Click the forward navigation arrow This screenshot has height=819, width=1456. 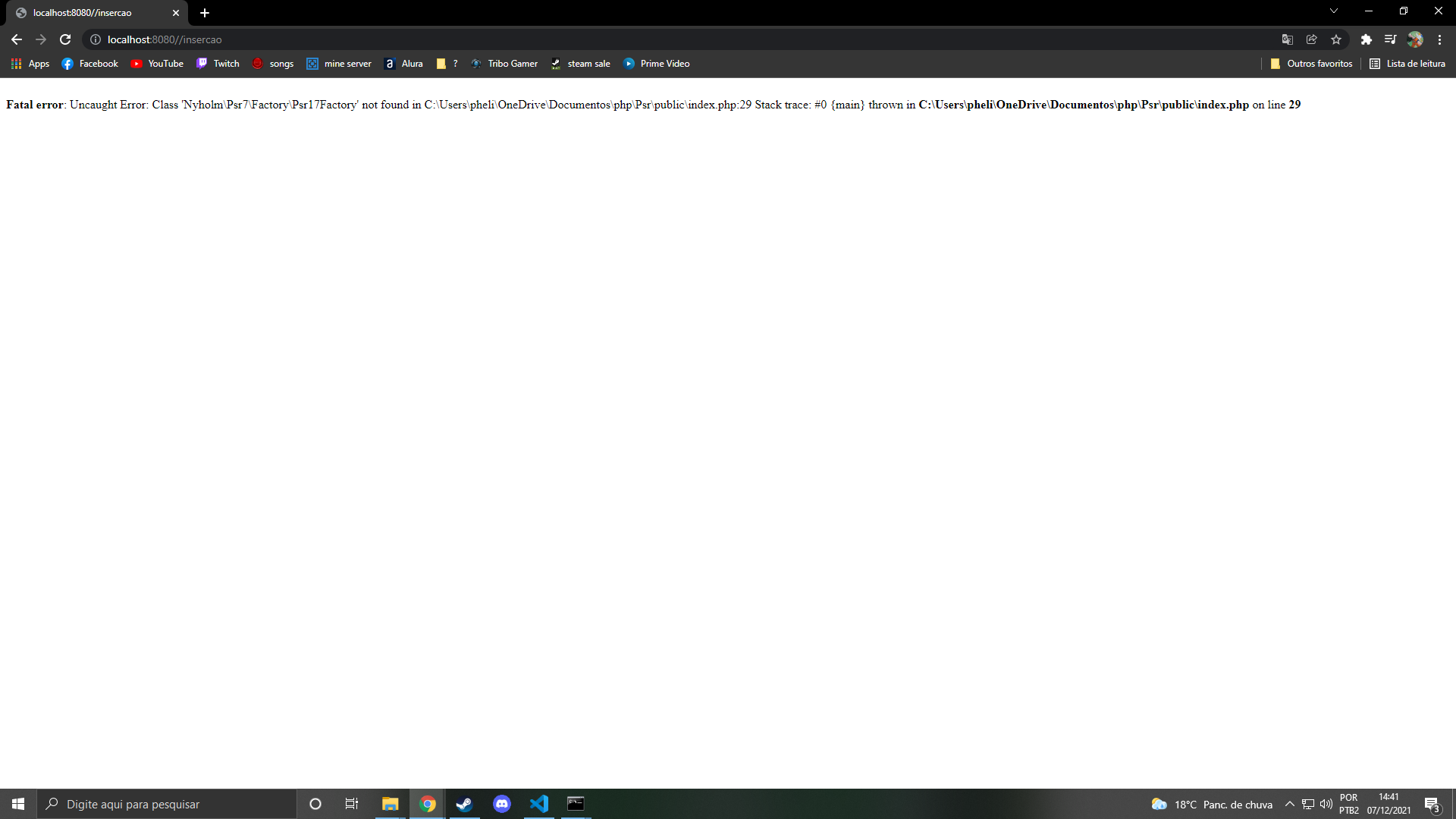tap(41, 39)
